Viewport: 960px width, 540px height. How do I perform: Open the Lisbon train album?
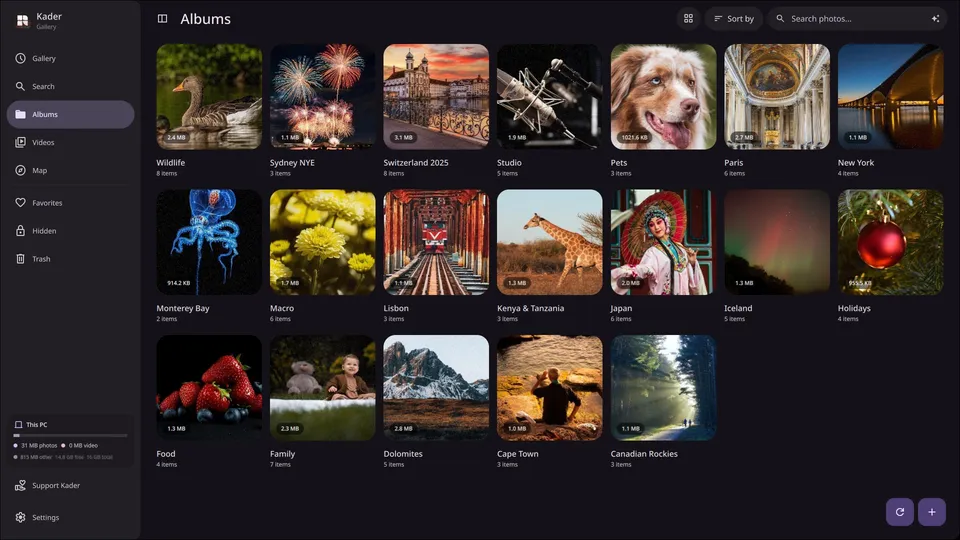pos(436,242)
